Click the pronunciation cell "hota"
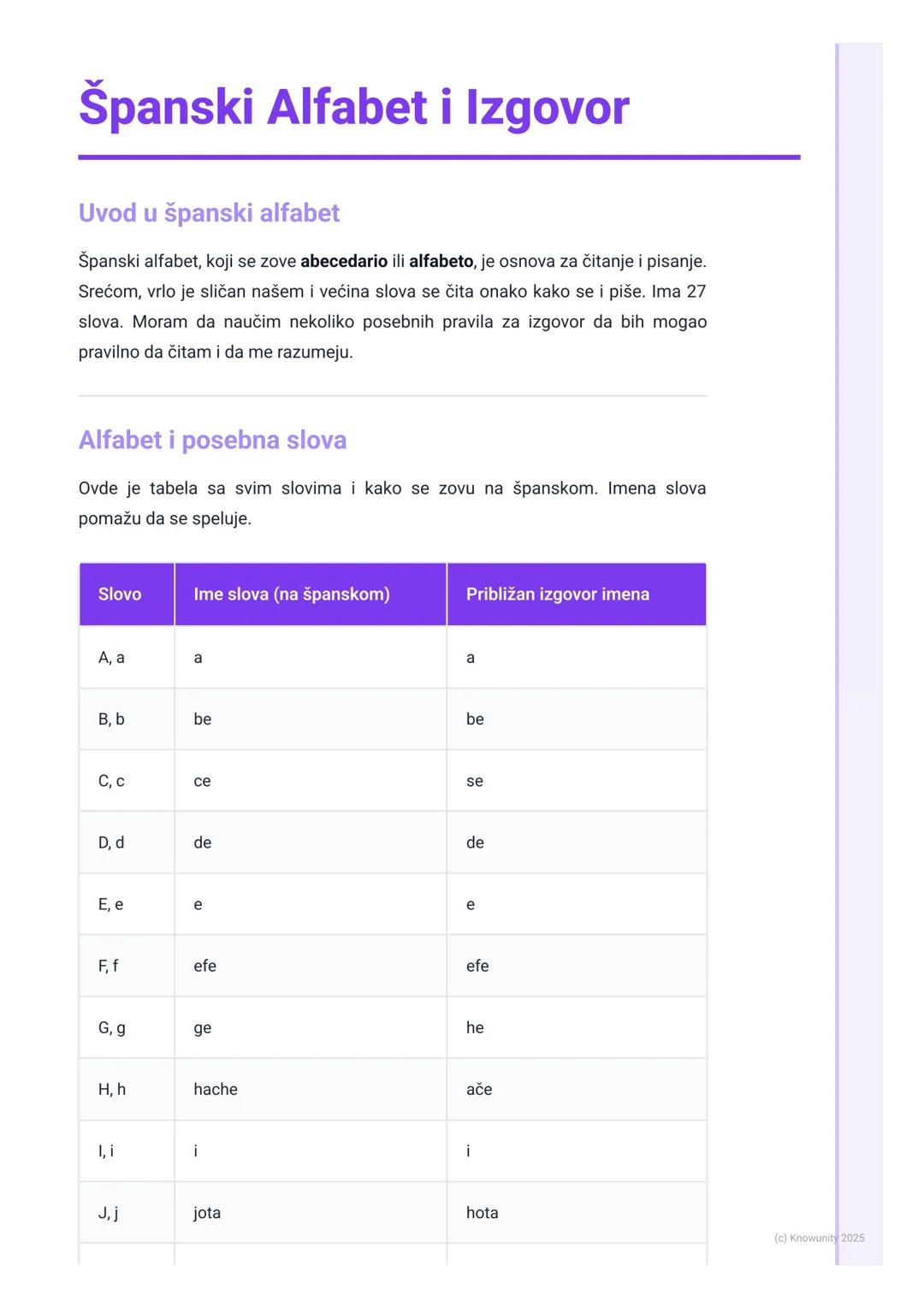Image resolution: width=924 pixels, height=1307 pixels. [483, 1212]
